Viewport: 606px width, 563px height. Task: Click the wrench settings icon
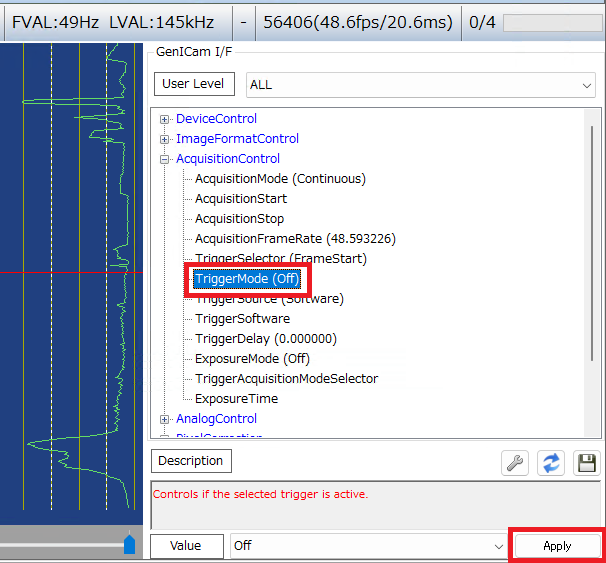pos(514,463)
